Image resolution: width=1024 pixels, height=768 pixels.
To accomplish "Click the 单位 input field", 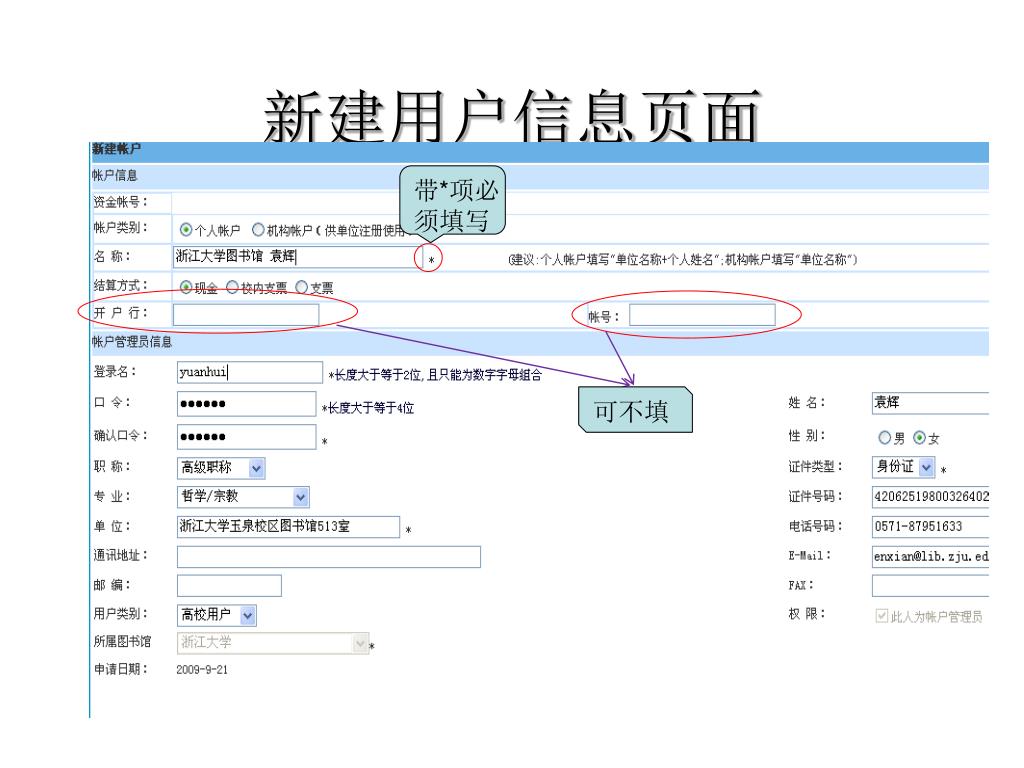I will [288, 526].
